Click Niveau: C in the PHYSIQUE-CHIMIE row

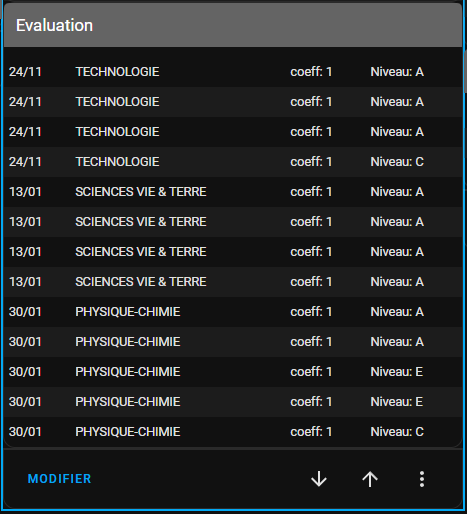tap(397, 432)
